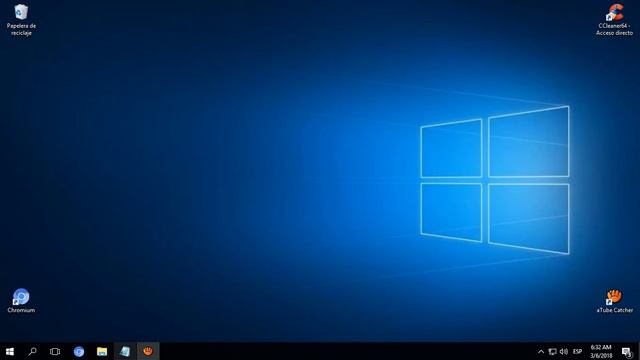This screenshot has width=640, height=360.
Task: Open the Action Center notifications
Action: (x=627, y=351)
